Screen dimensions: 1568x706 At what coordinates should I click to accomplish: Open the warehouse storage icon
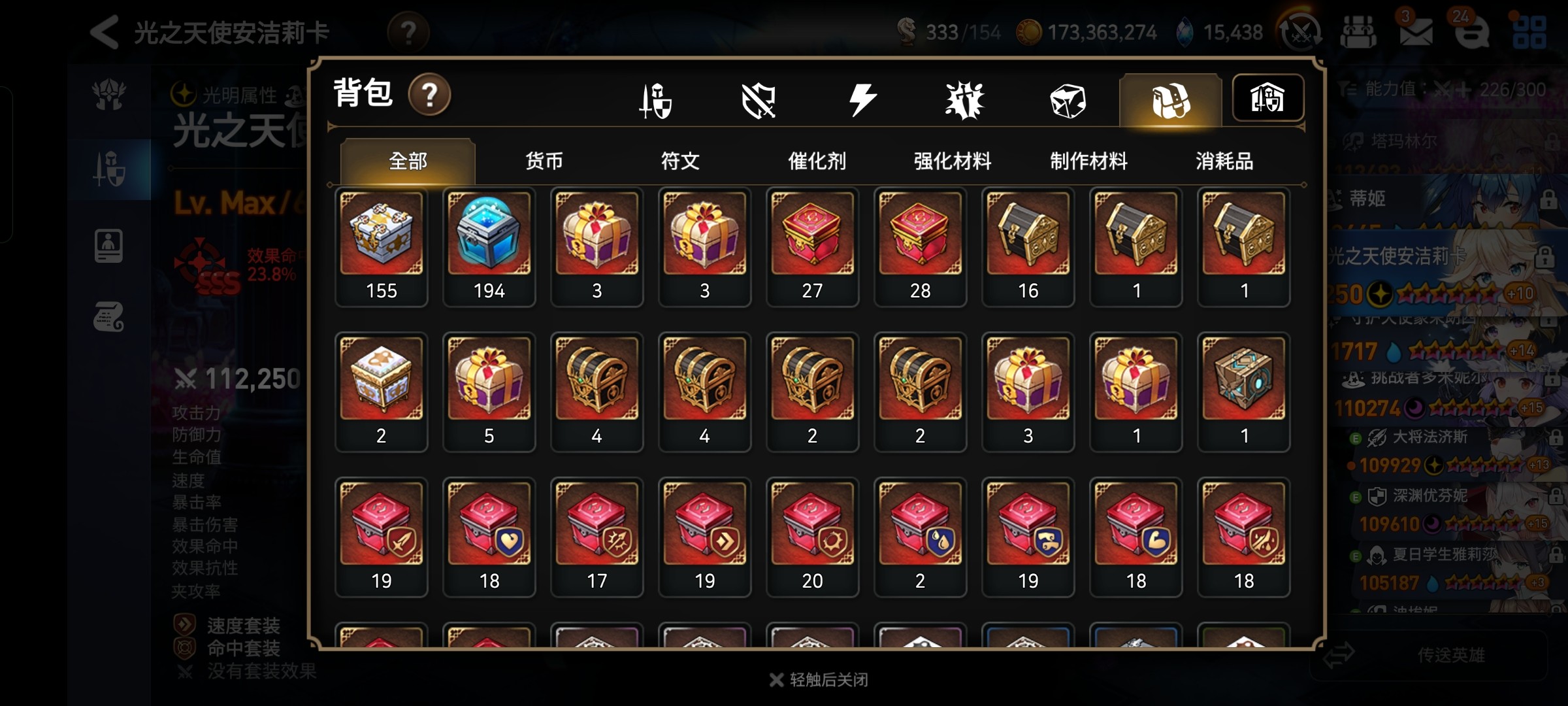[x=1267, y=98]
